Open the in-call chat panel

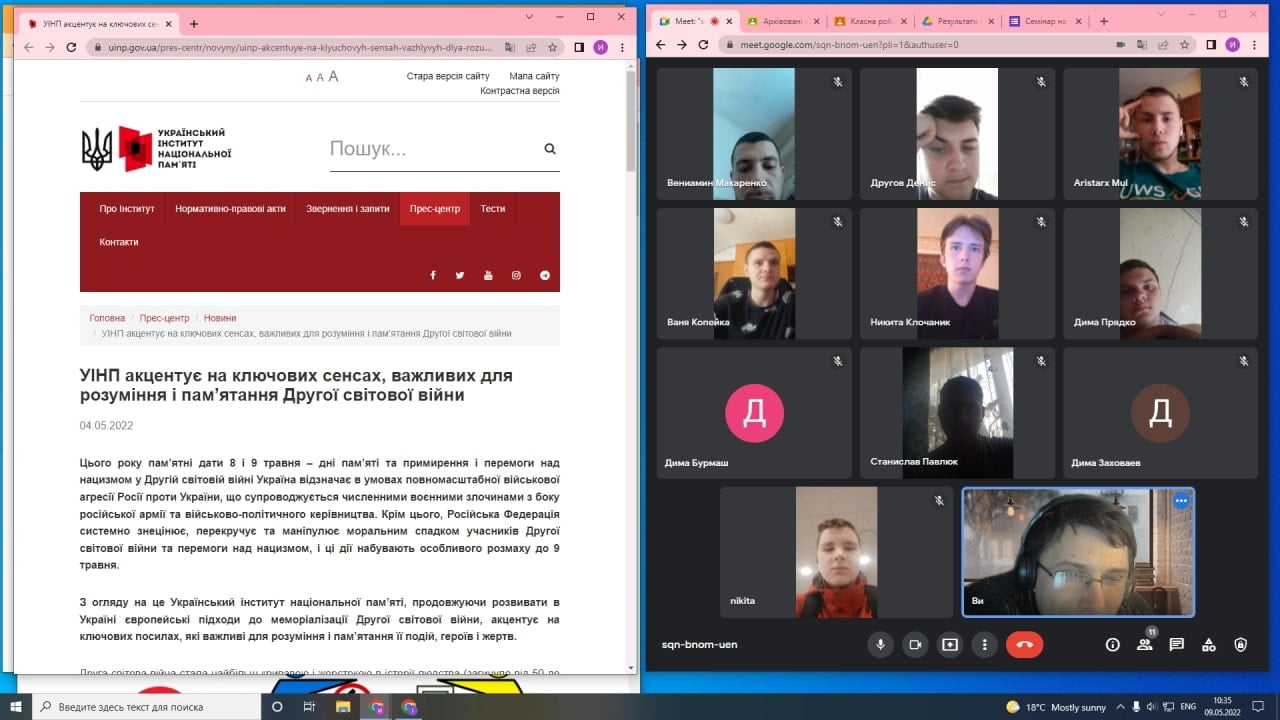tap(1177, 645)
